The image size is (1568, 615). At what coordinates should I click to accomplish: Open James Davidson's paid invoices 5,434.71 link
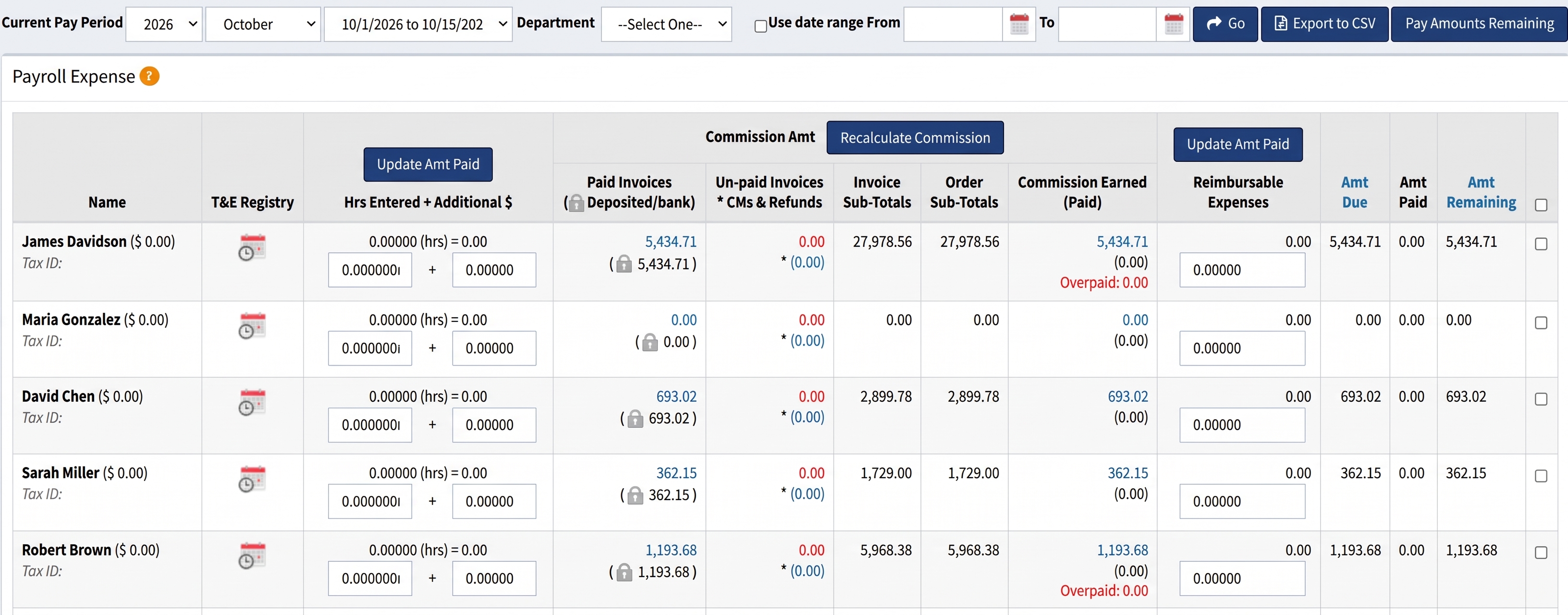[x=671, y=242]
